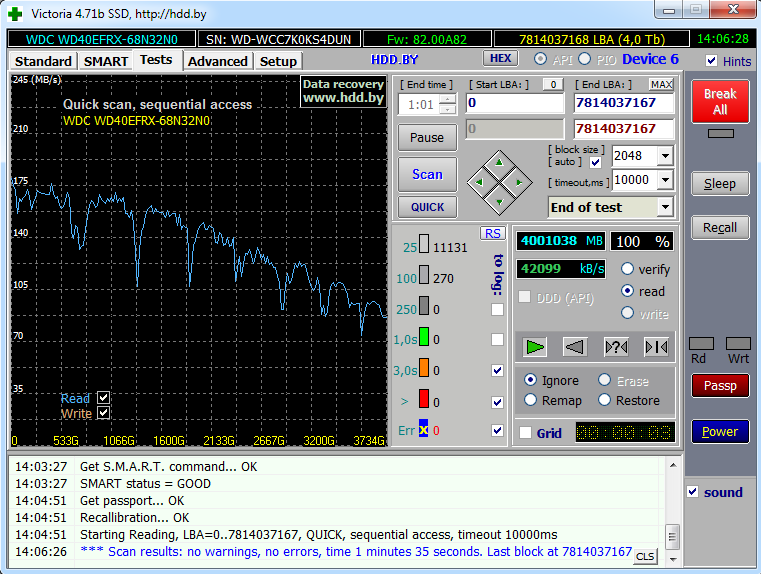Disable the sound checkbox
The width and height of the screenshot is (761, 574).
pyautogui.click(x=693, y=492)
